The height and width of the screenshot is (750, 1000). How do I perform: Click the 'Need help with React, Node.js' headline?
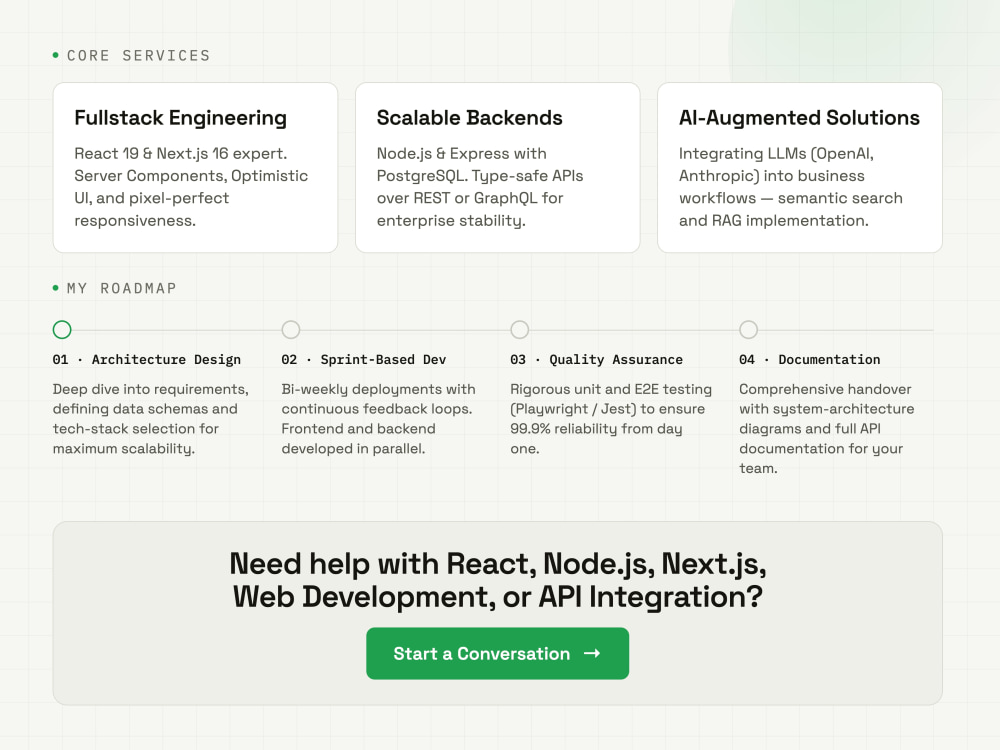(x=497, y=580)
